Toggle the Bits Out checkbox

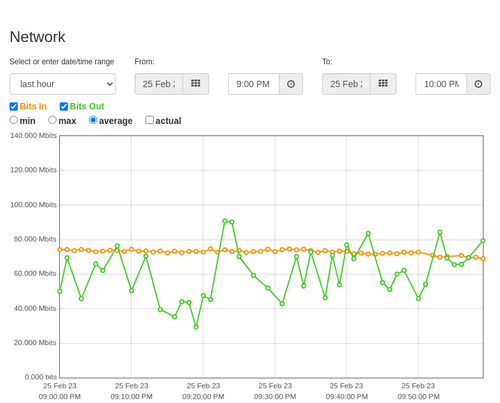(64, 106)
